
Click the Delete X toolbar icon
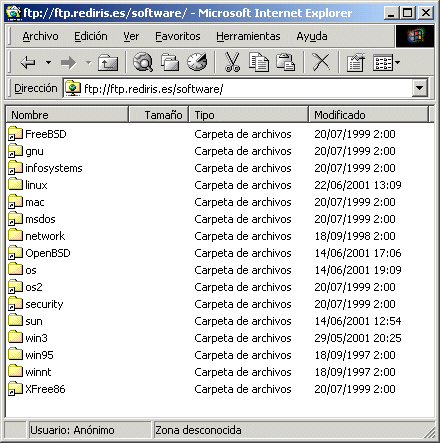(x=321, y=62)
